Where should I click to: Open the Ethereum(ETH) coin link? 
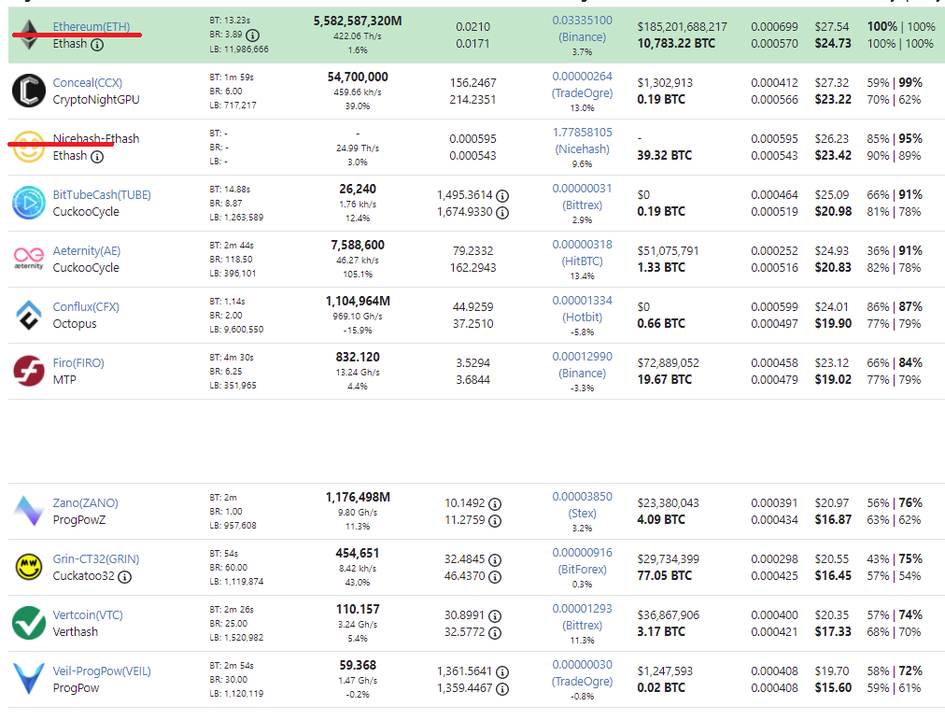click(91, 27)
